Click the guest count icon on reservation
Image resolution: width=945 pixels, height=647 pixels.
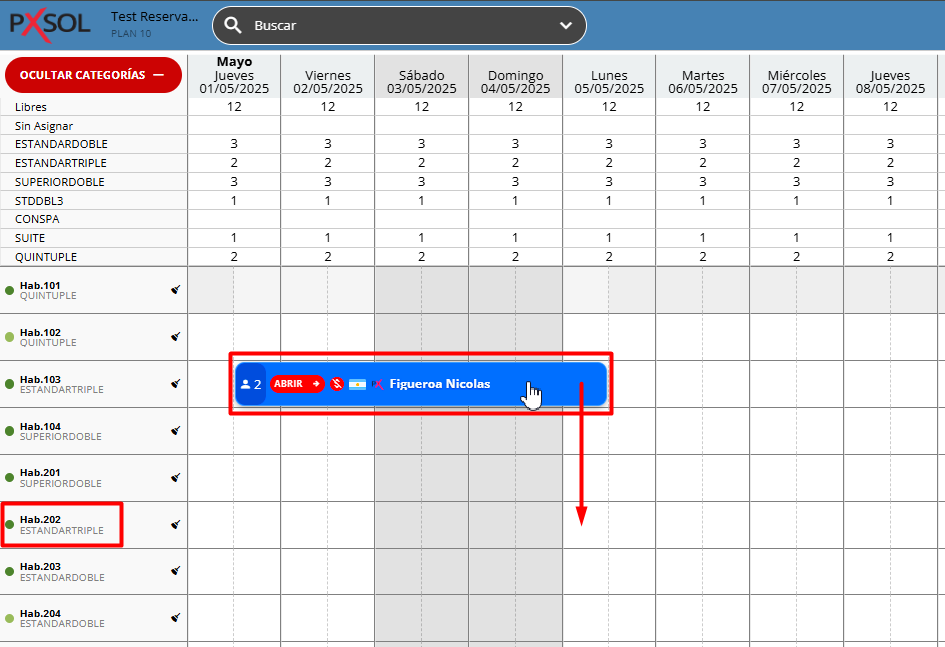tap(251, 384)
